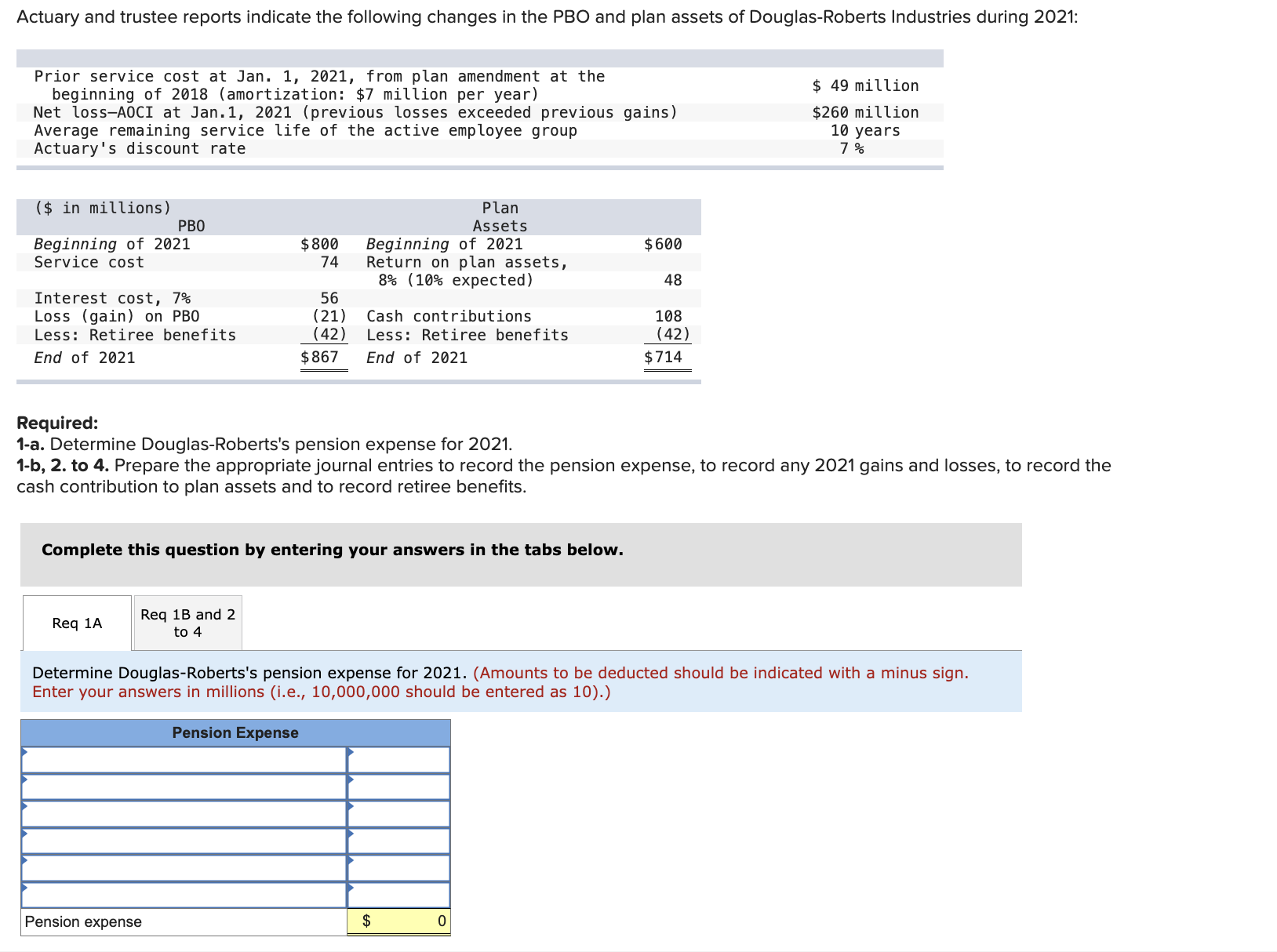Switch to the "Req 1B and 2 to 4" tab
Viewport: 1277px width, 952px height.
pyautogui.click(x=187, y=622)
